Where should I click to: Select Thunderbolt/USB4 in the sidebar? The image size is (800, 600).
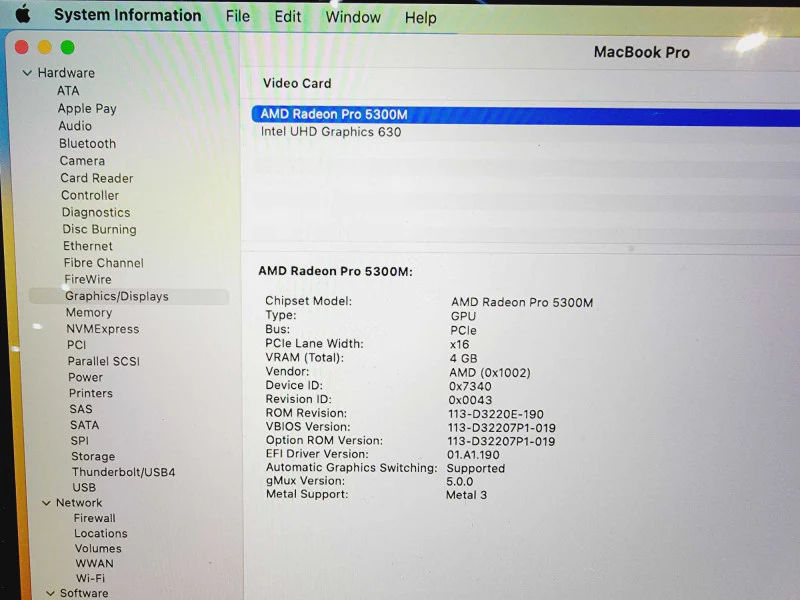pos(123,472)
